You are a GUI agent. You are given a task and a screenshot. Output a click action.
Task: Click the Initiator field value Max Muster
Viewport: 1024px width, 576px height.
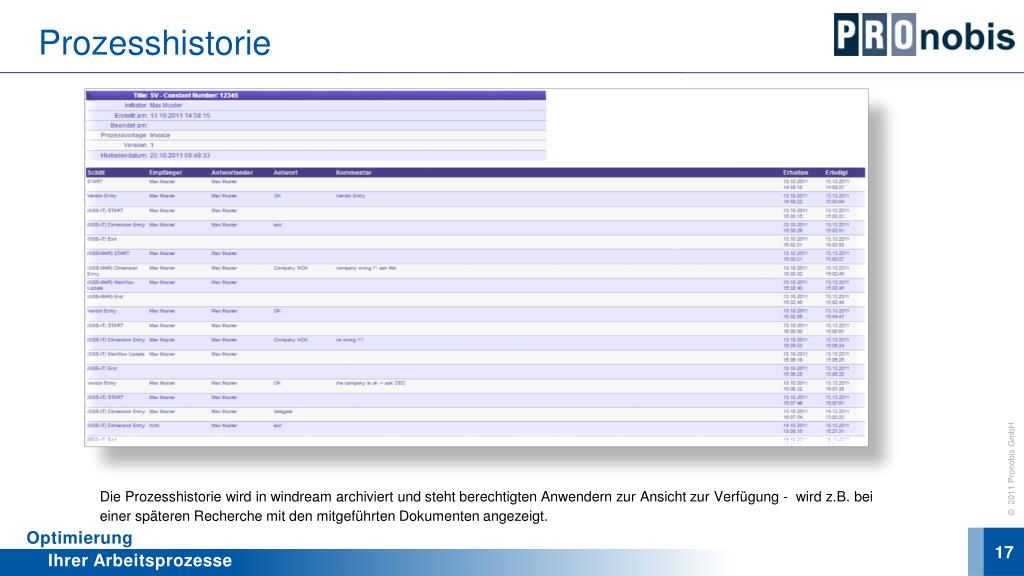[166, 105]
